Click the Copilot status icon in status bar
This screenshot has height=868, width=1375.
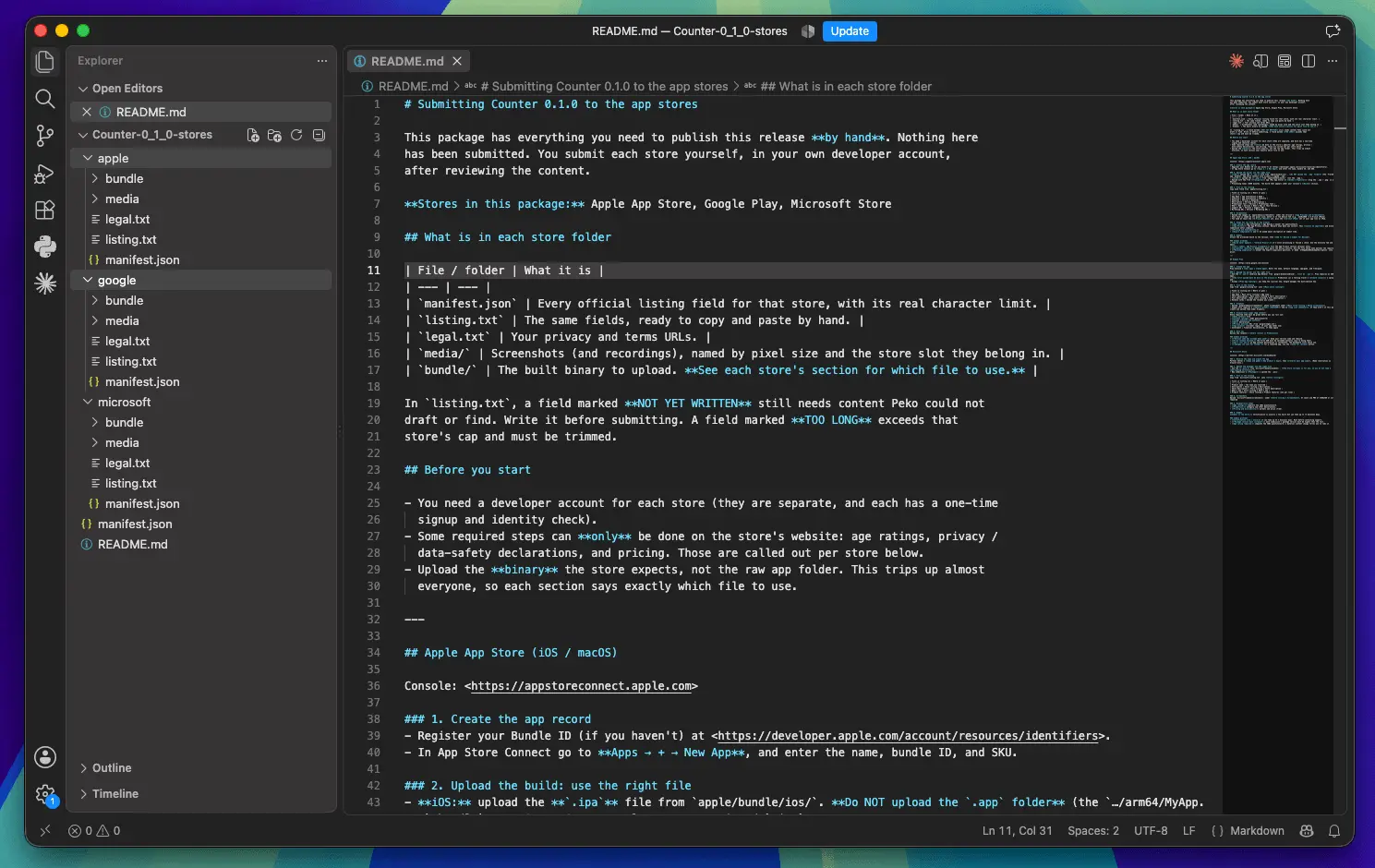[1307, 831]
